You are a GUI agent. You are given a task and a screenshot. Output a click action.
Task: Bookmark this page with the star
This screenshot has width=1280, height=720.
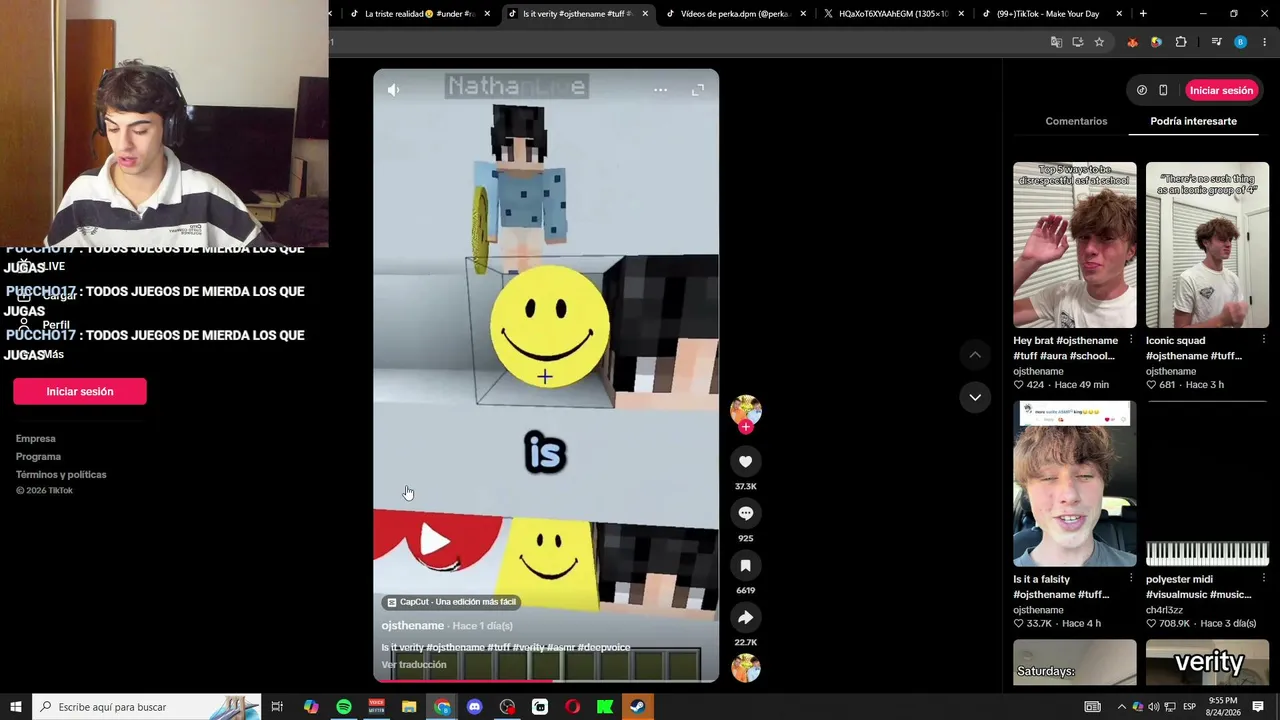point(1099,42)
